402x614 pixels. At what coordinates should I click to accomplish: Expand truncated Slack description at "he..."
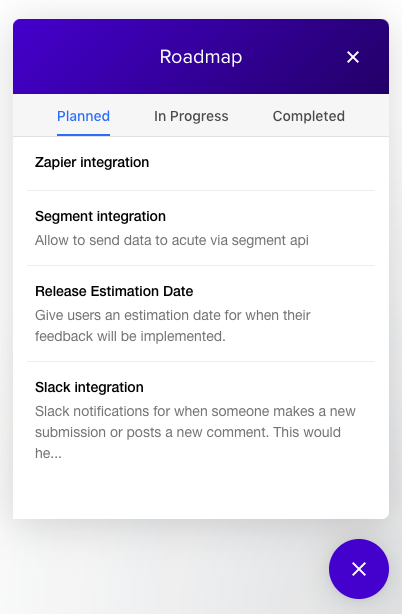tap(48, 453)
